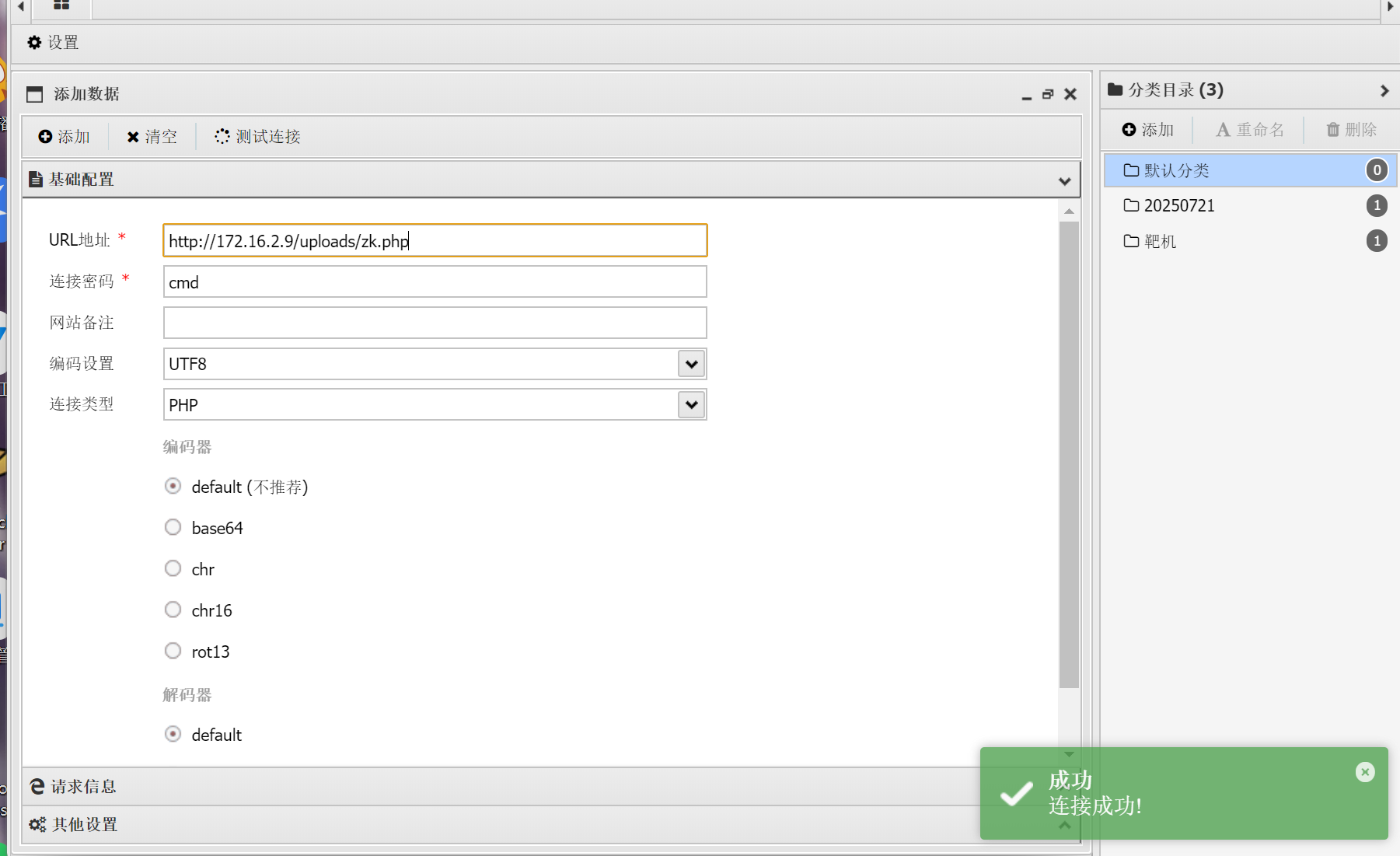
Task: Click the left tab scroll arrow
Action: click(x=21, y=6)
